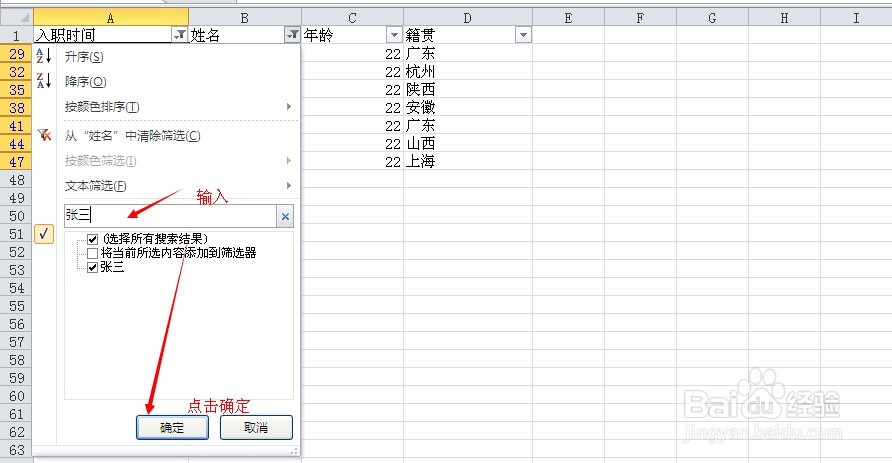Select column D header

coord(468,18)
